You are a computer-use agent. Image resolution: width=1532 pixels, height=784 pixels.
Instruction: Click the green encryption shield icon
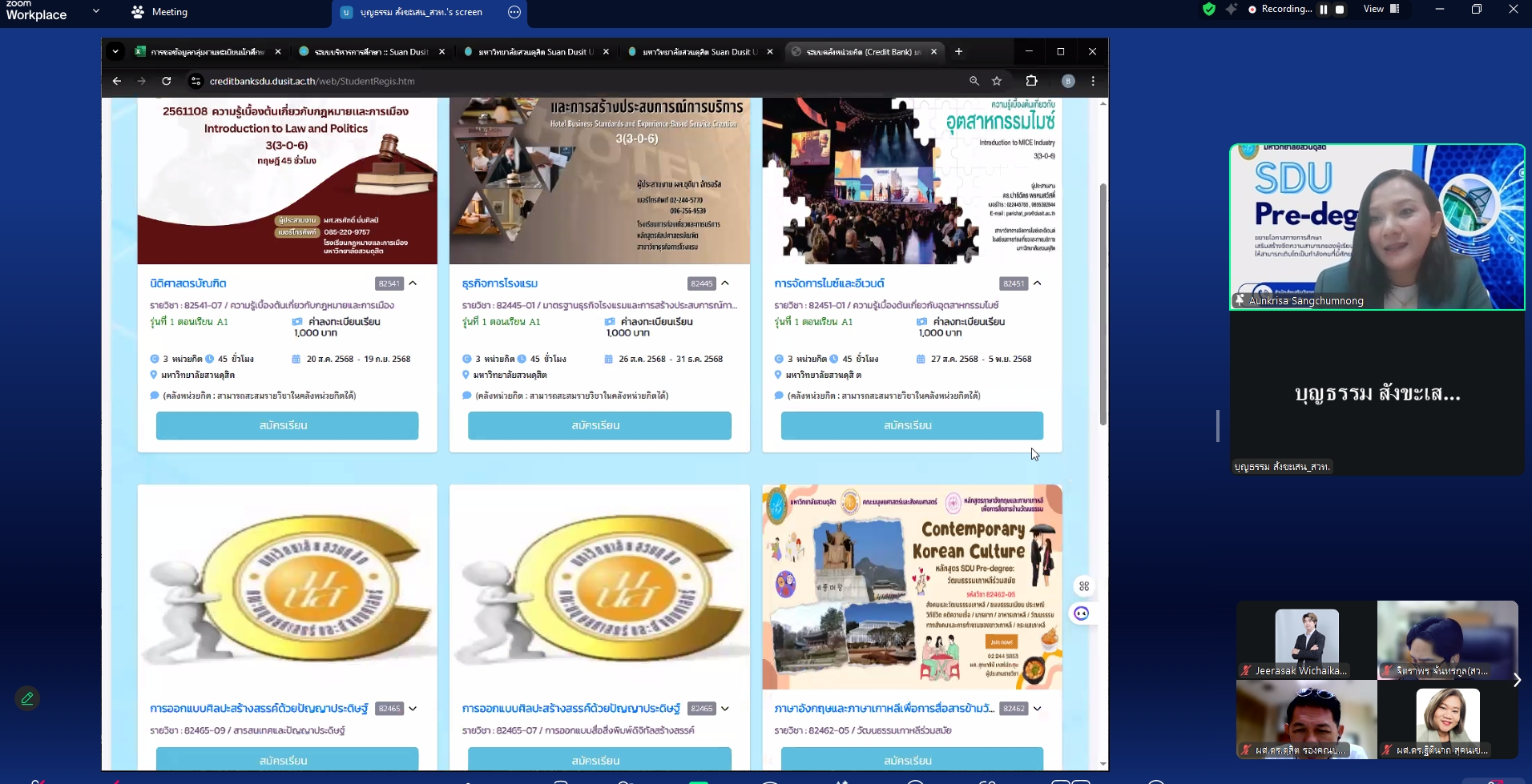(x=1209, y=10)
